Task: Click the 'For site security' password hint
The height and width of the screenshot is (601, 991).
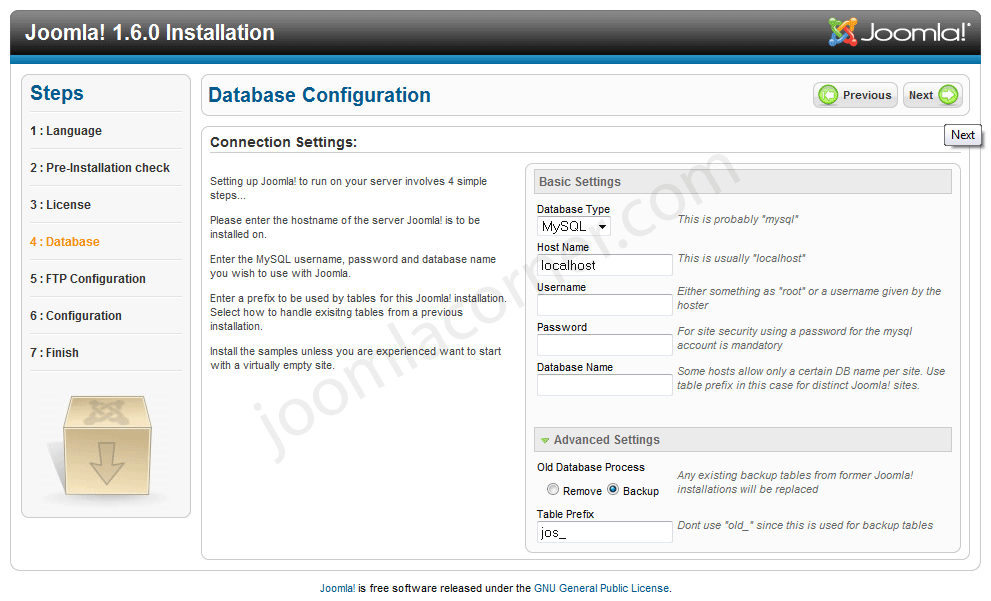Action: tap(794, 338)
